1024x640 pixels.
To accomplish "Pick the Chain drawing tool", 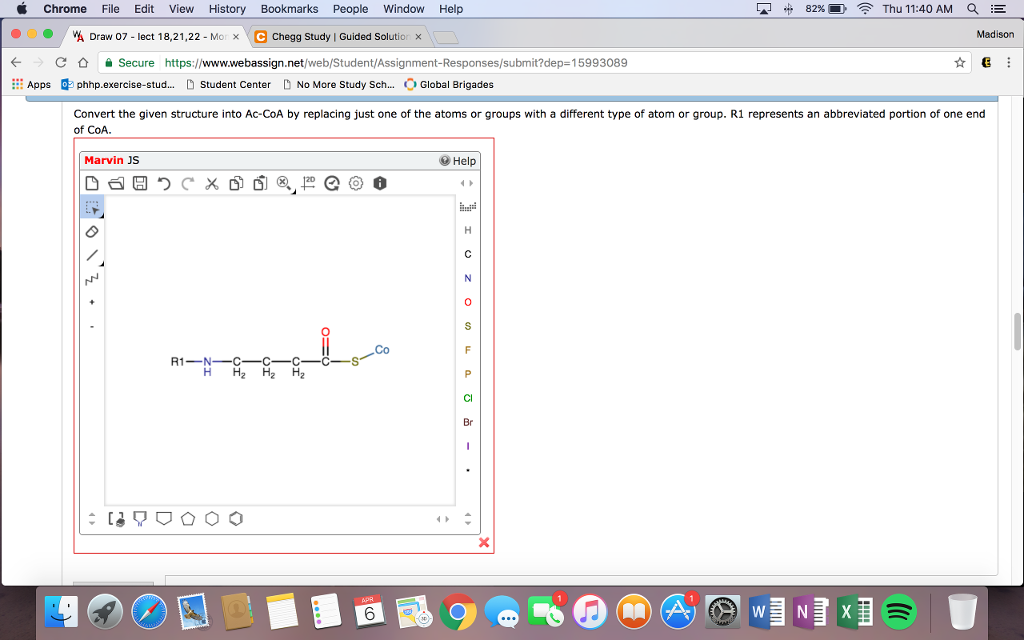I will 92,281.
